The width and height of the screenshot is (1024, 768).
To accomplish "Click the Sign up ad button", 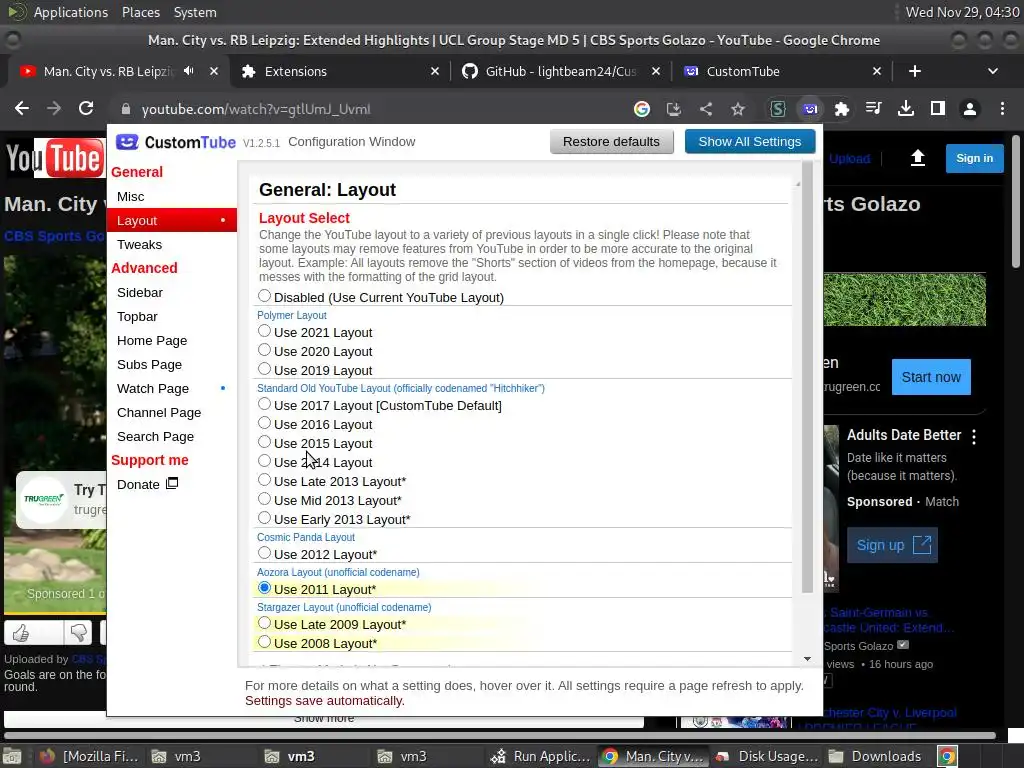I will [892, 545].
